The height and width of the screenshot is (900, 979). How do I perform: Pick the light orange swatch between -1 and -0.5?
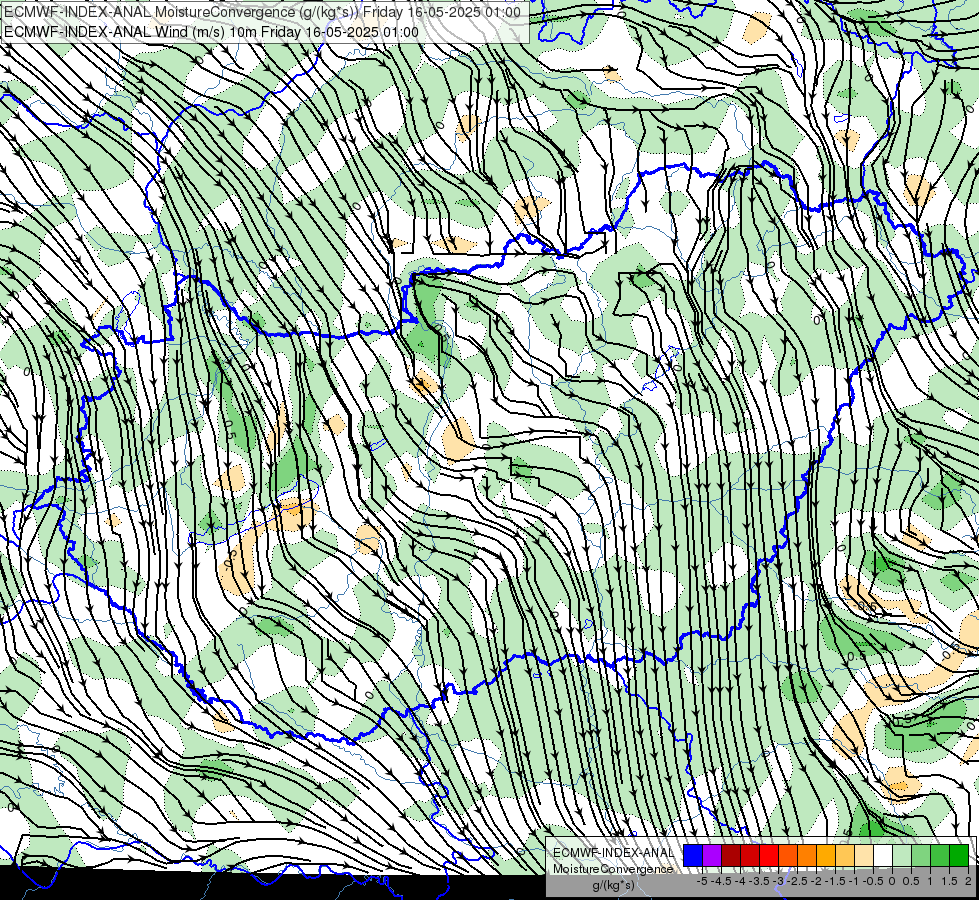pos(845,856)
